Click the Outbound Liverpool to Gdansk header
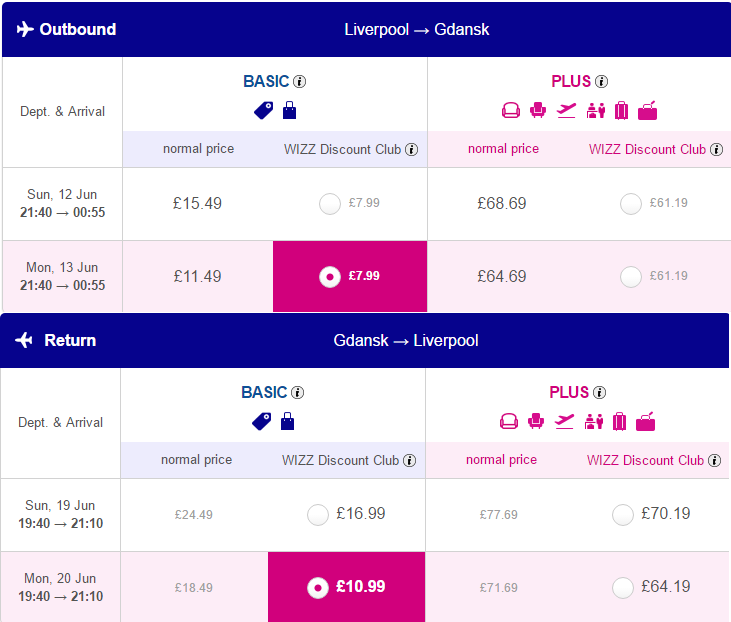 (366, 29)
